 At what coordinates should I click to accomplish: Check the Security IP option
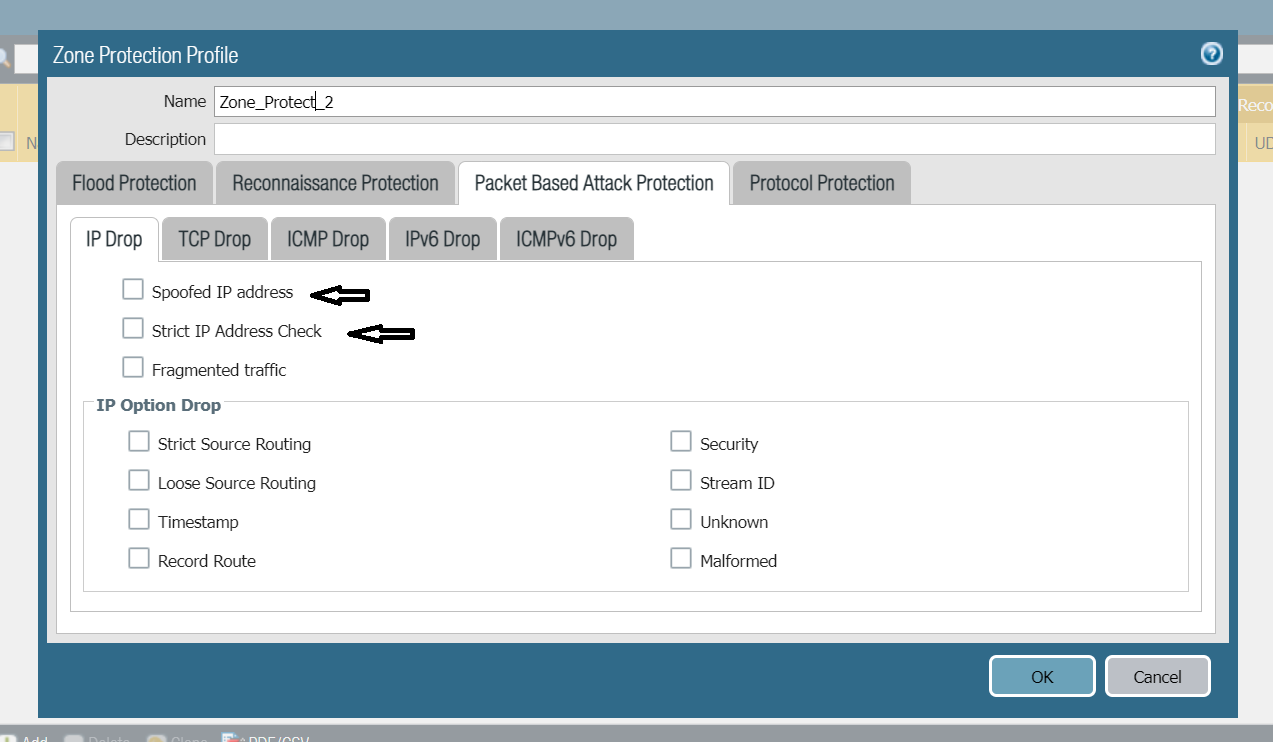point(681,440)
